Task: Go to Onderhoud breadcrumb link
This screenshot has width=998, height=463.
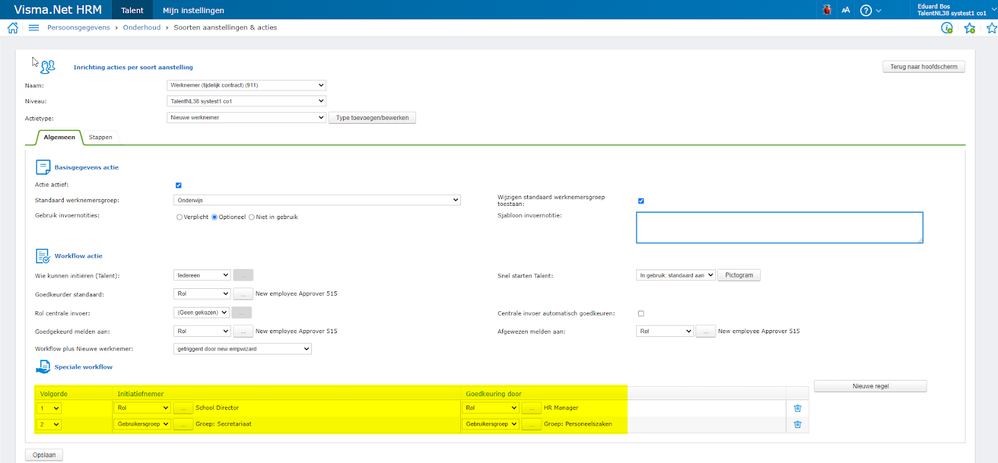Action: click(141, 28)
